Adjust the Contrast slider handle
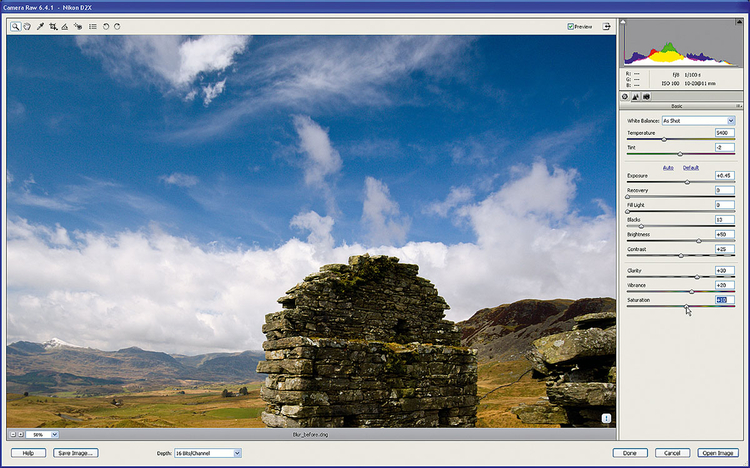750x468 pixels. (x=681, y=256)
